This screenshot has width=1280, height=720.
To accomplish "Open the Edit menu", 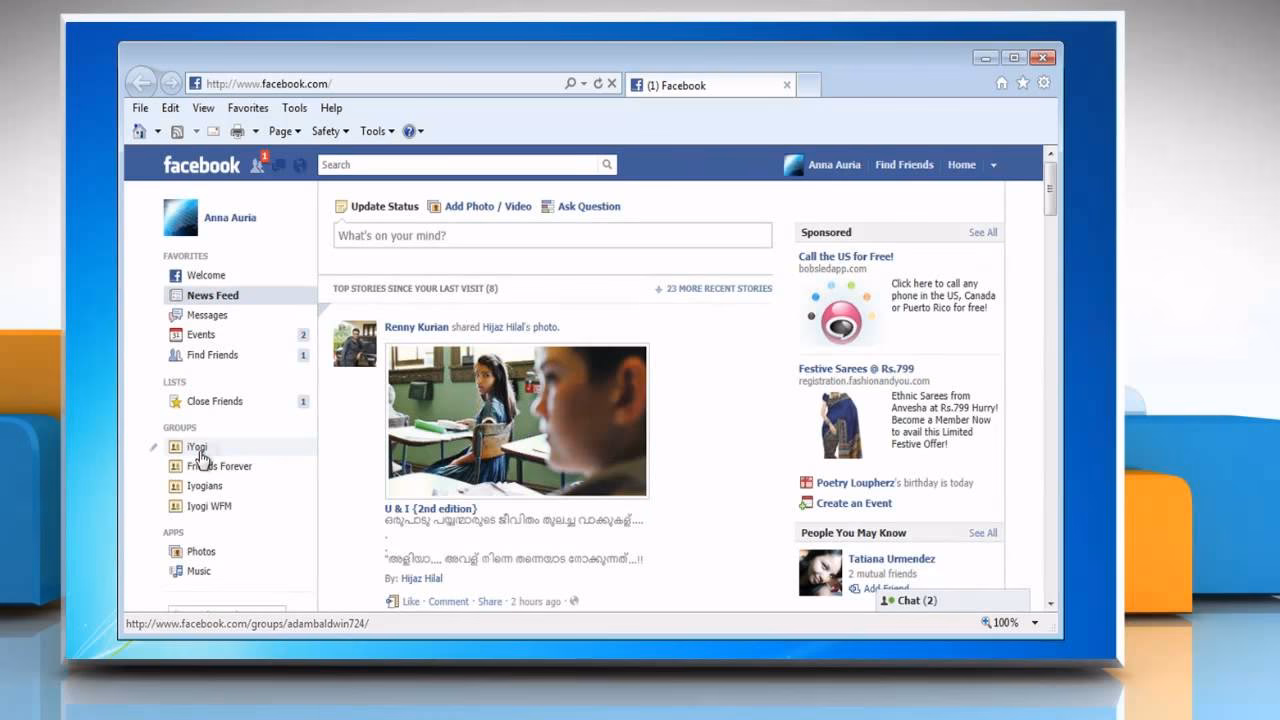I will 171,108.
